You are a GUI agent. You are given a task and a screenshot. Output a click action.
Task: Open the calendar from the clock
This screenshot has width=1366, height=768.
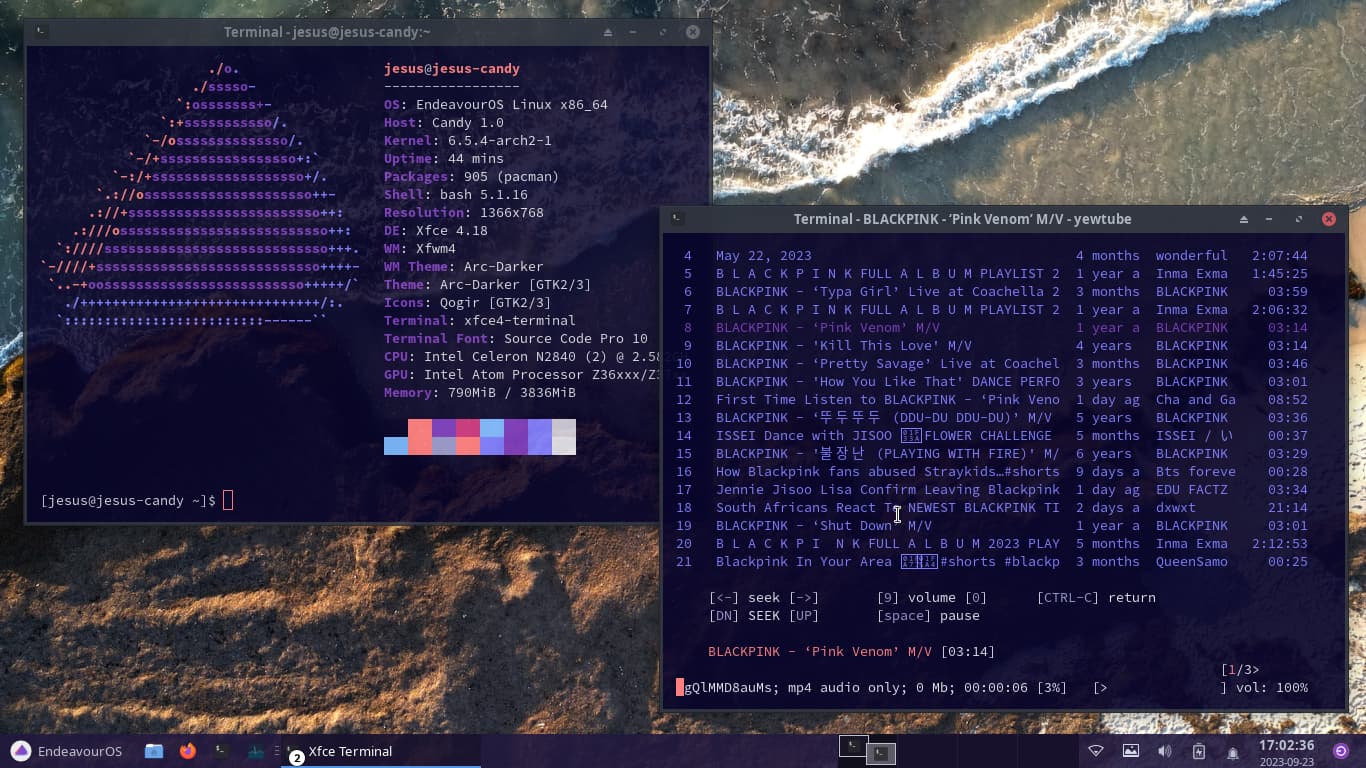[1286, 751]
